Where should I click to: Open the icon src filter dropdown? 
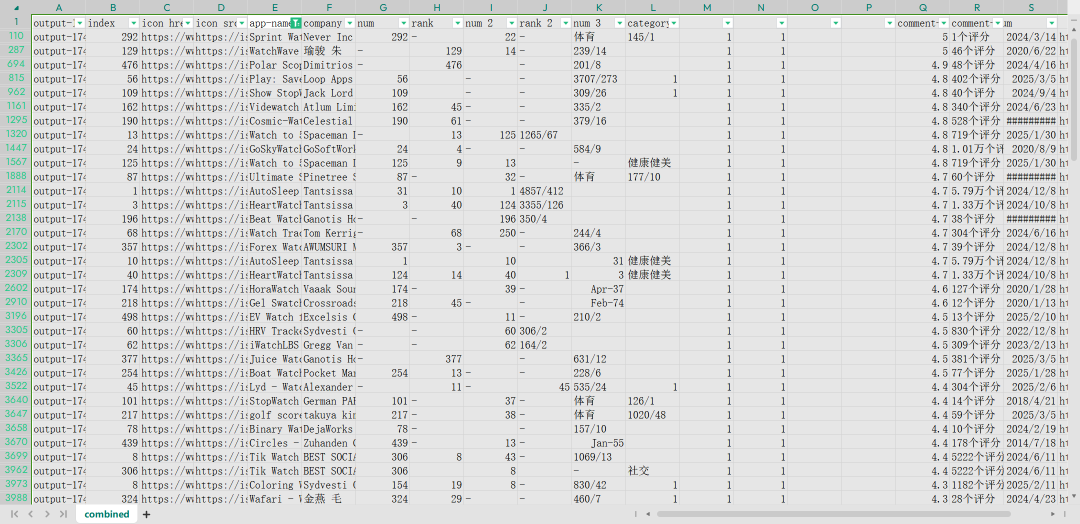241,23
